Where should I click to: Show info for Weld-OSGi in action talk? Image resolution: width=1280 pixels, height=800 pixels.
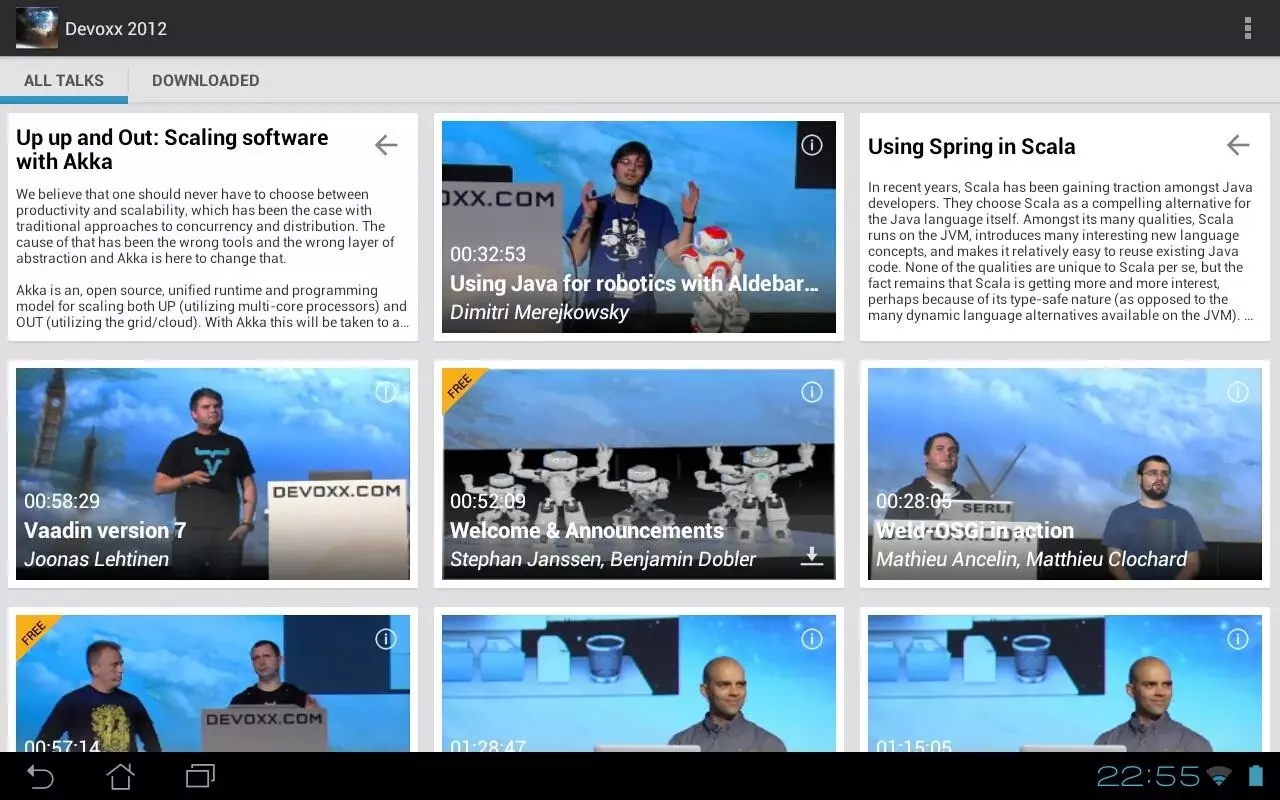pos(1238,392)
